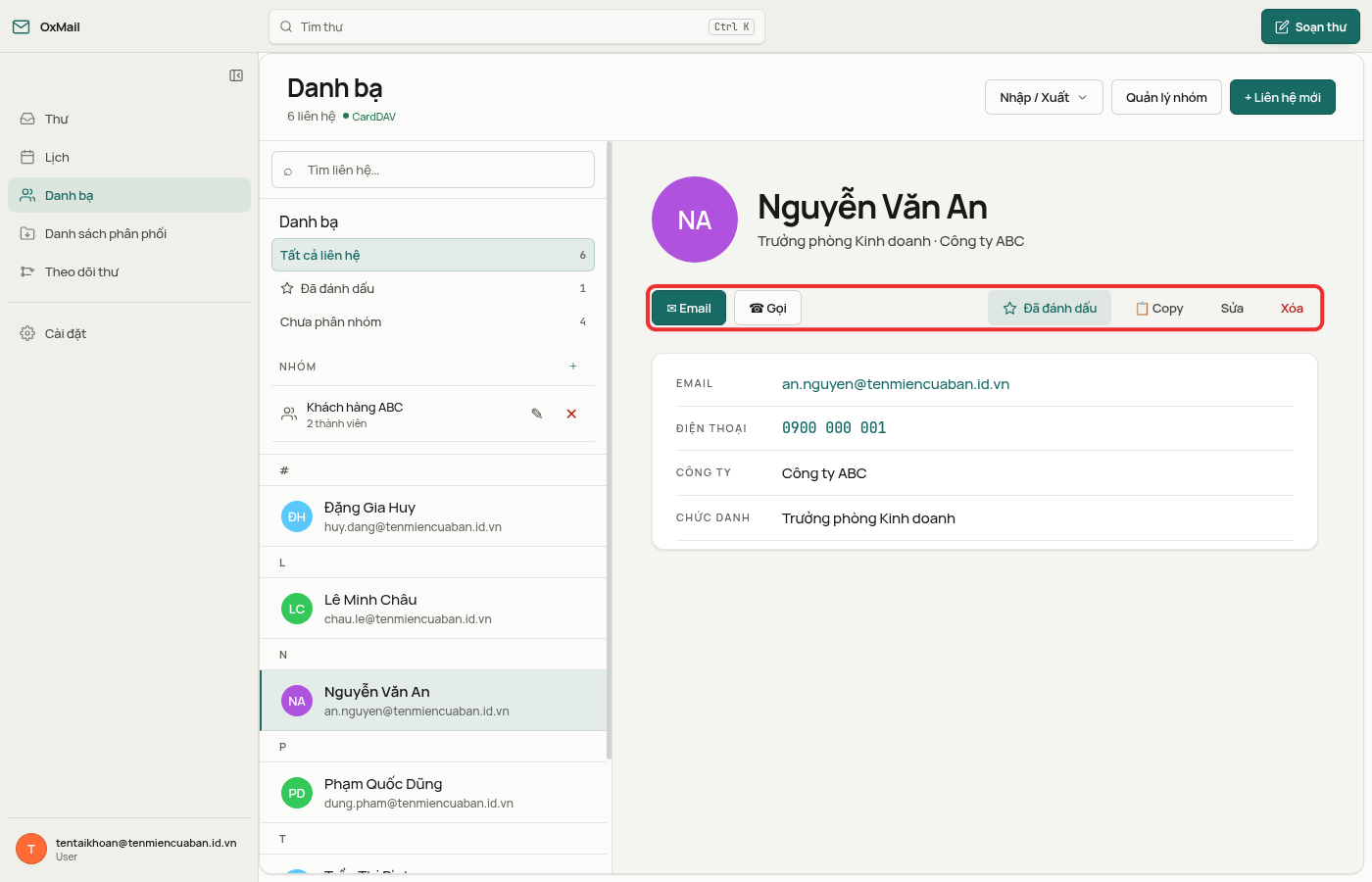Open account tentaikhoan@tenmiencuaban.id.vn profile
This screenshot has width=1372, height=882.
click(129, 849)
